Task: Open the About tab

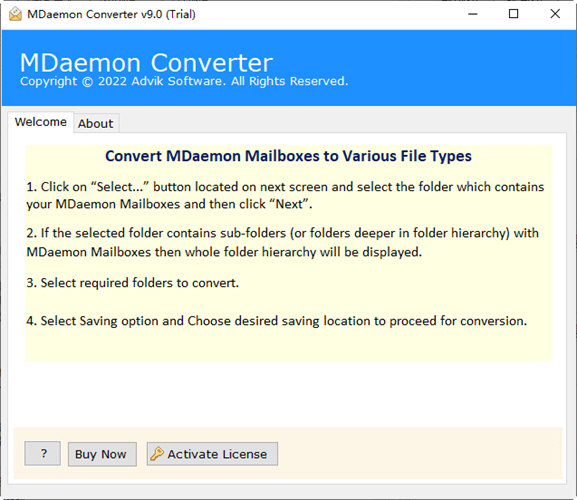Action: point(96,124)
